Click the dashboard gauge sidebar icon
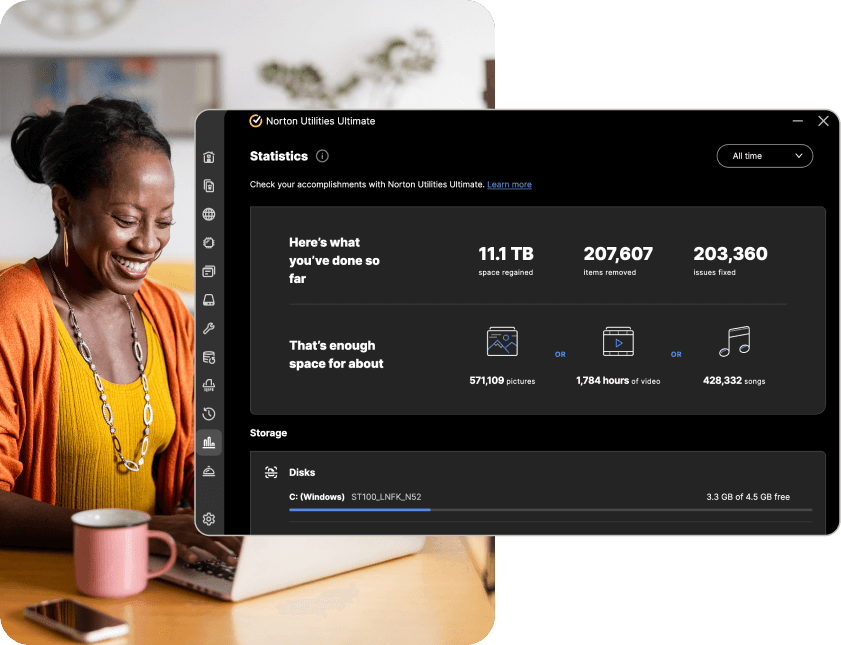 tap(208, 470)
